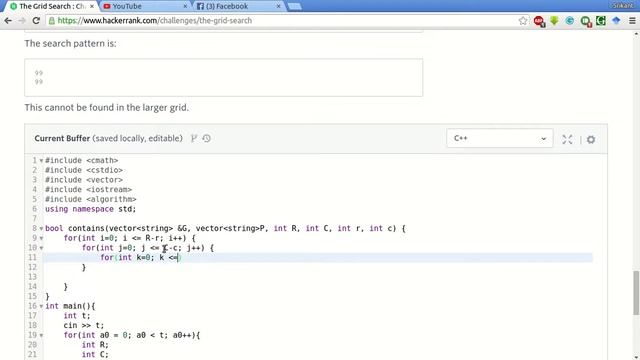Open the dark green square extension icon
Image resolution: width=640 pixels, height=360 pixels.
[601, 21]
